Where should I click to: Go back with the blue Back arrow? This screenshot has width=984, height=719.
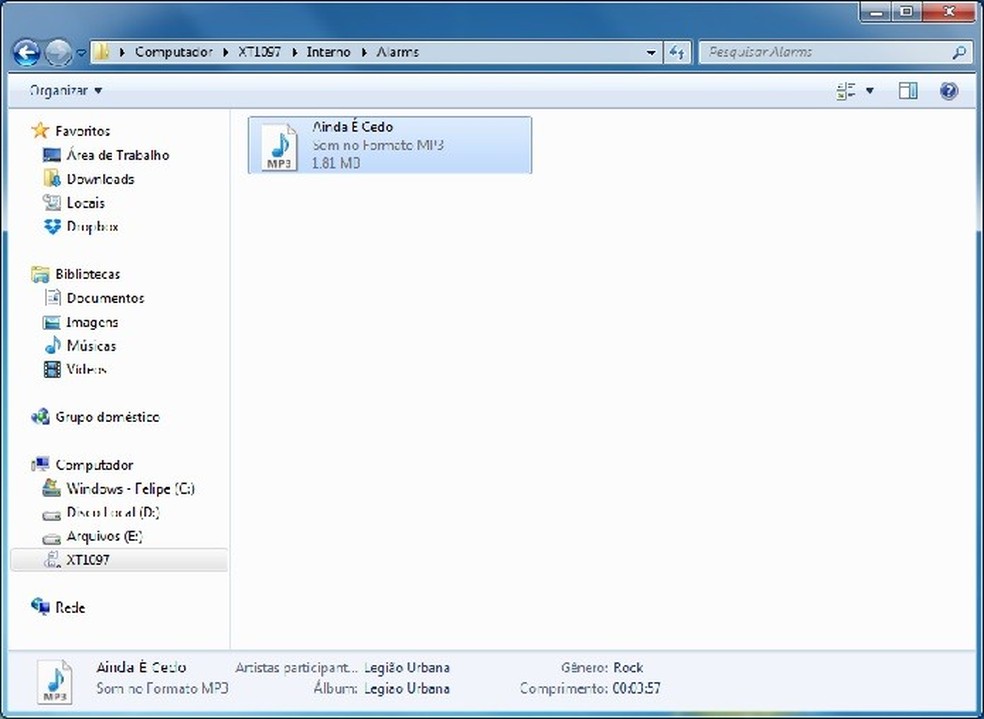point(27,53)
